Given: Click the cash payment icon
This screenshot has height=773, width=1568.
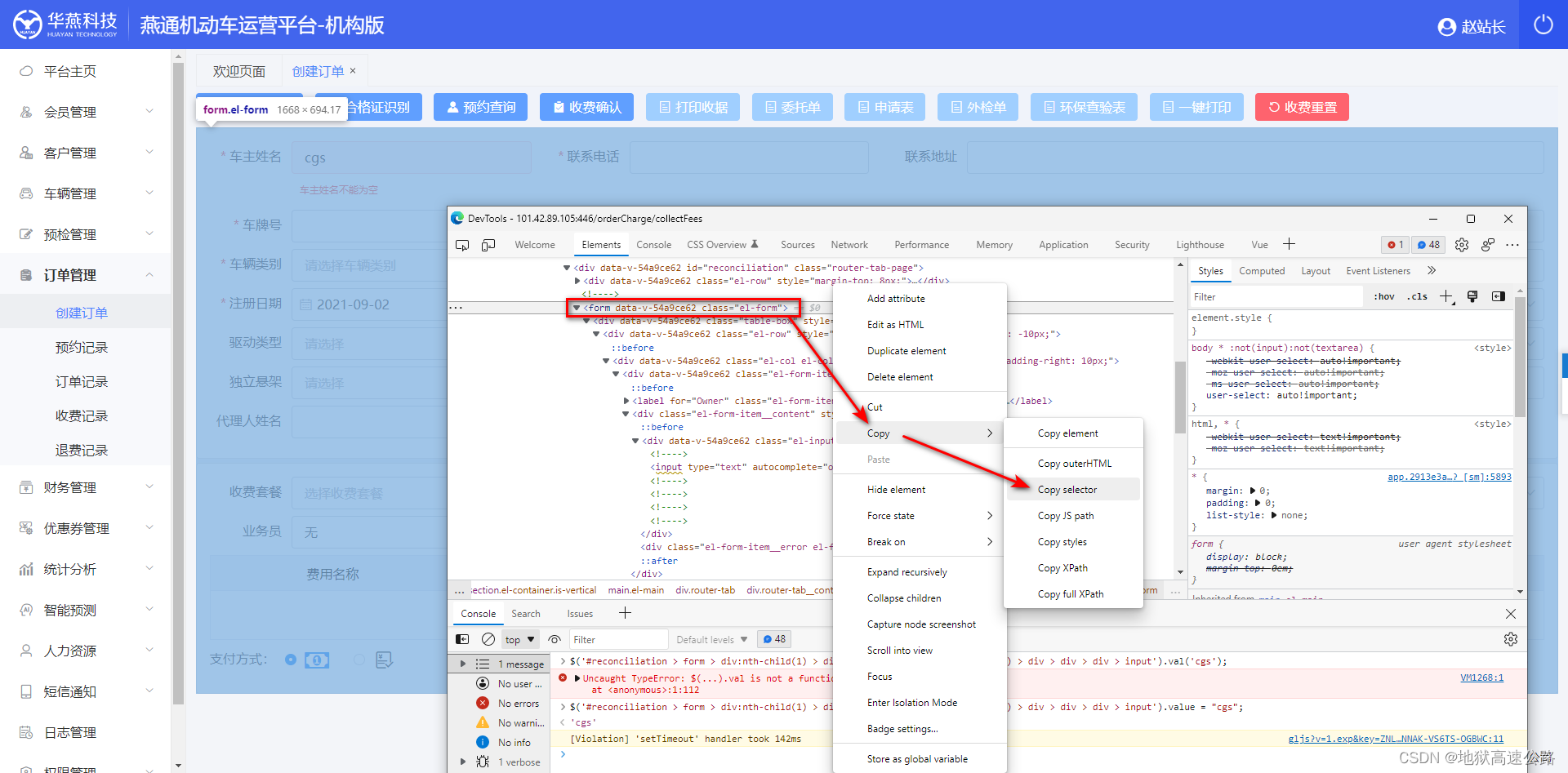Looking at the screenshot, I should pyautogui.click(x=317, y=660).
